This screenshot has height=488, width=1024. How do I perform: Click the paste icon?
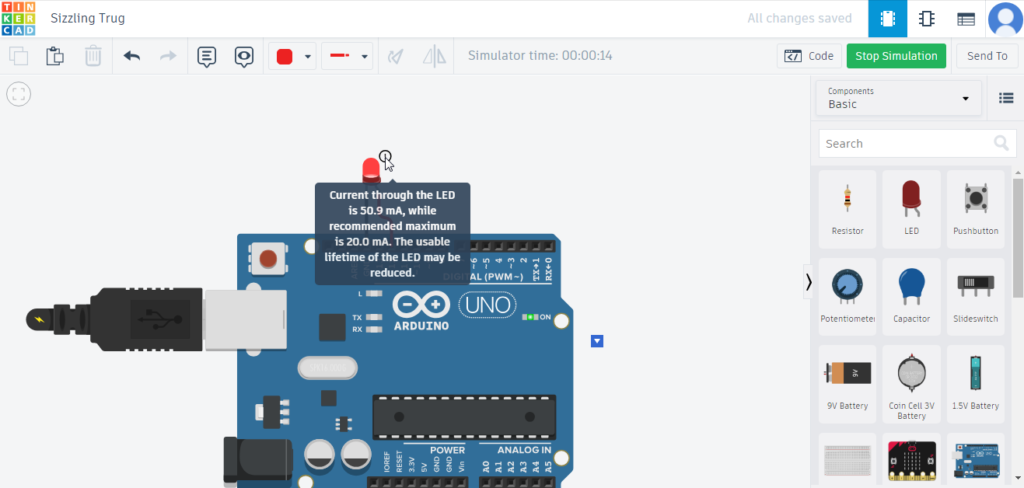click(55, 56)
